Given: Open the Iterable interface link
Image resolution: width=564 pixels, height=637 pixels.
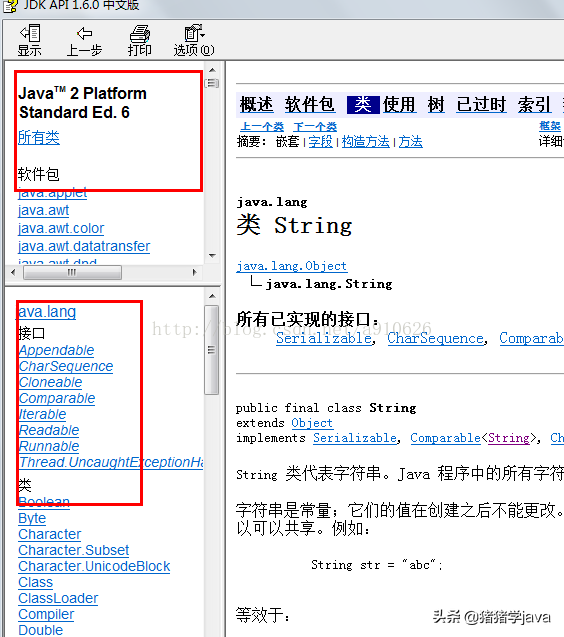Looking at the screenshot, I should [42, 414].
